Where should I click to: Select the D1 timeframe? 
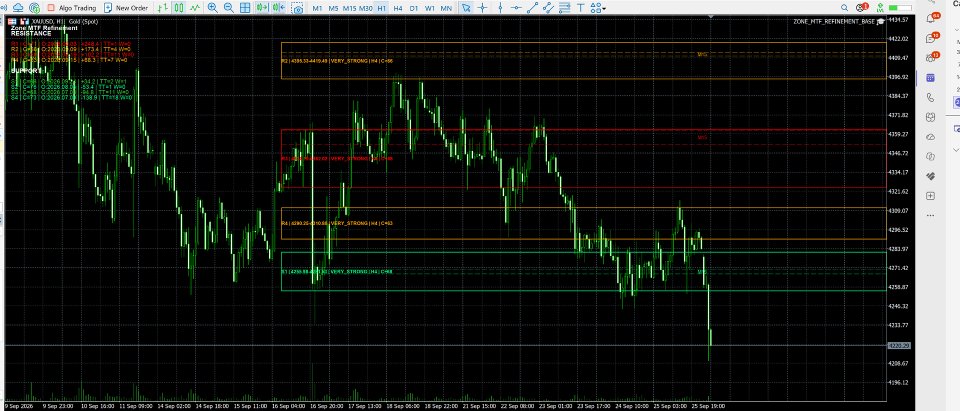tap(414, 8)
